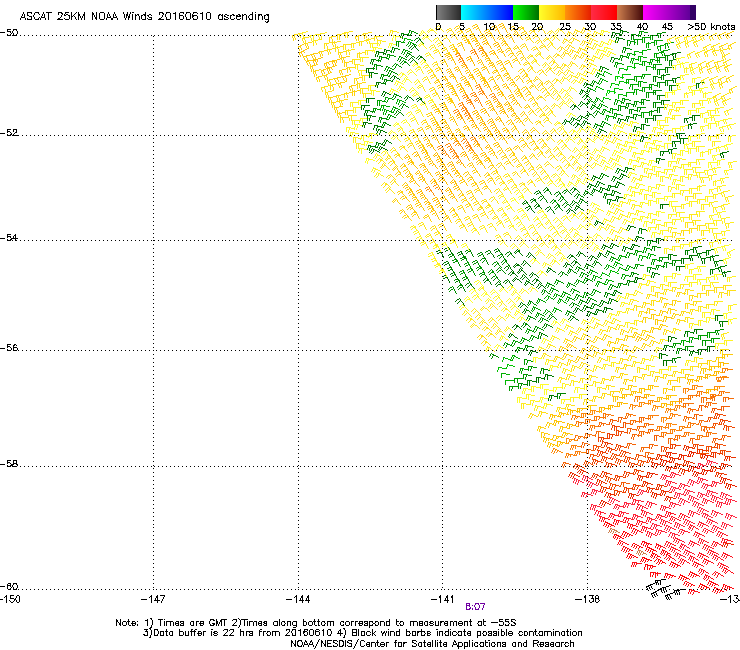Click the '>50 knots' legend label

point(711,27)
